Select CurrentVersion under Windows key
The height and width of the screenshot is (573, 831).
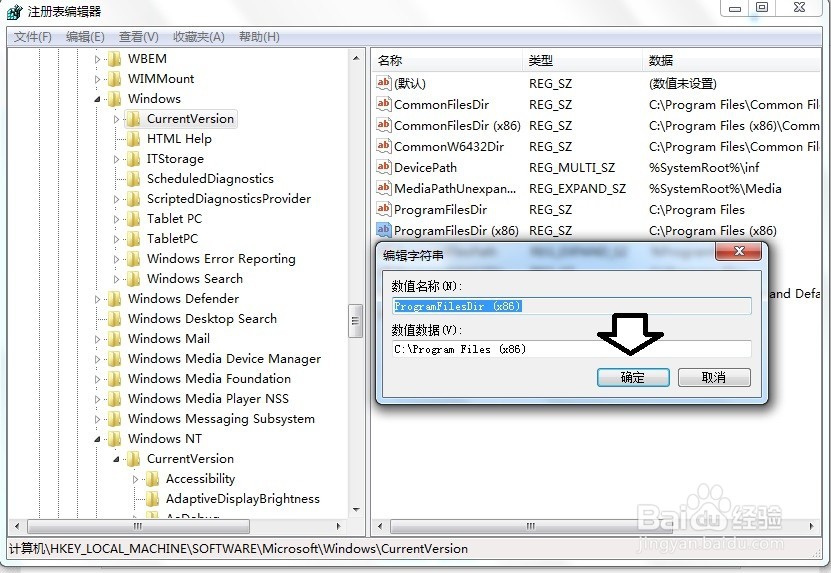190,119
